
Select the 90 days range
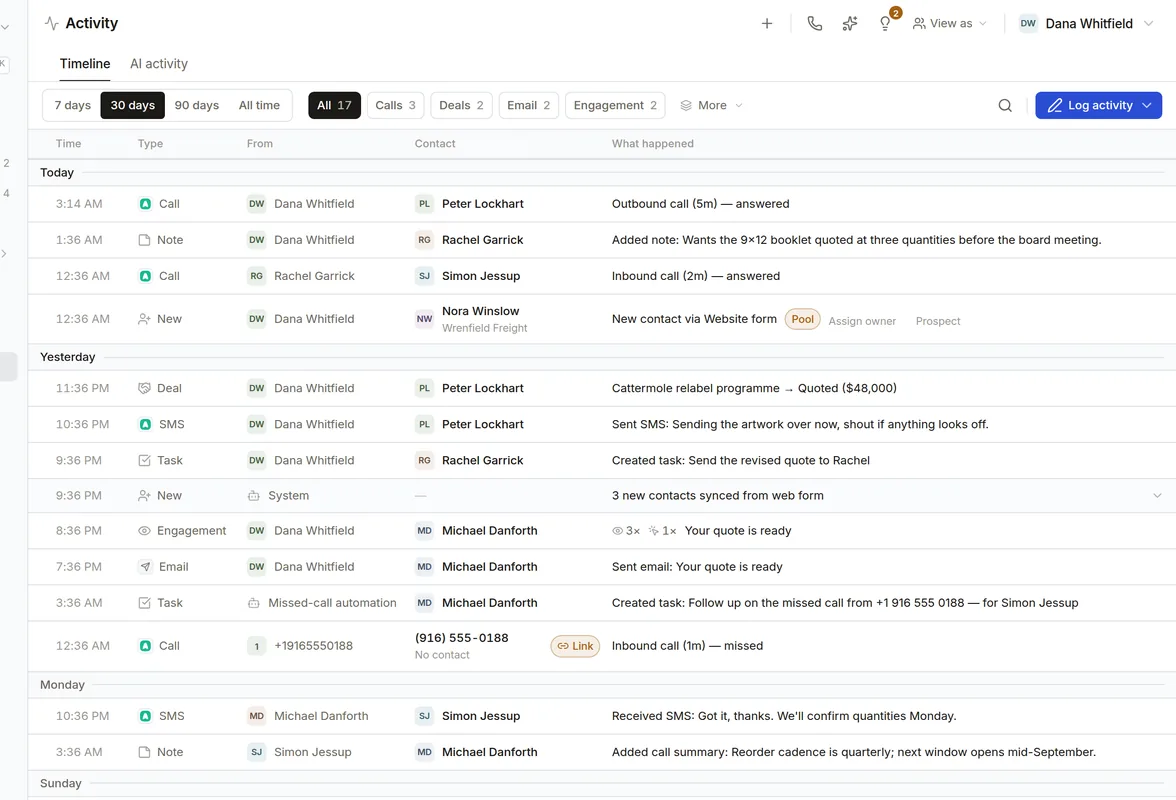(196, 106)
